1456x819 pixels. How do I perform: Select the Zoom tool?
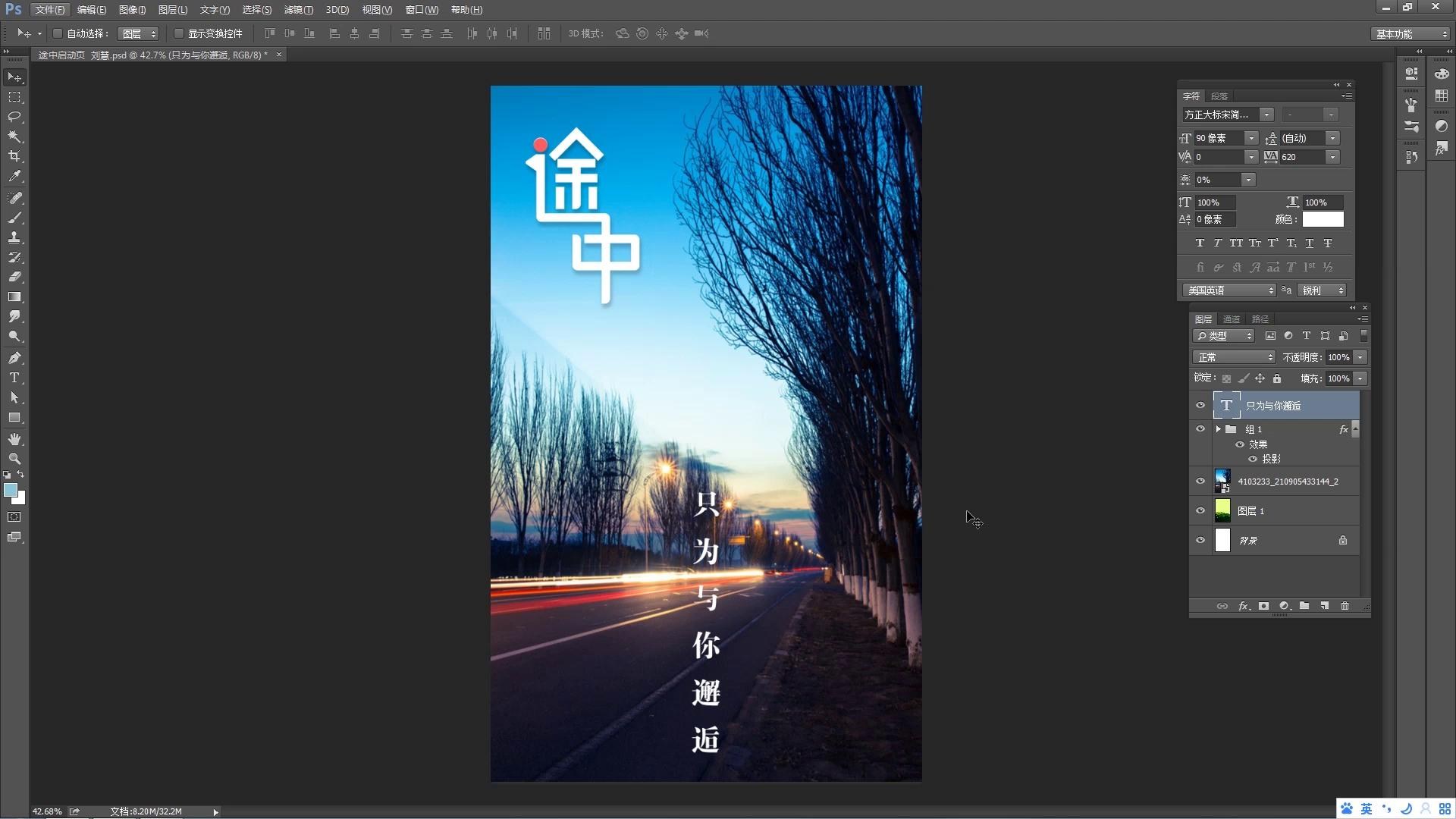[14, 459]
